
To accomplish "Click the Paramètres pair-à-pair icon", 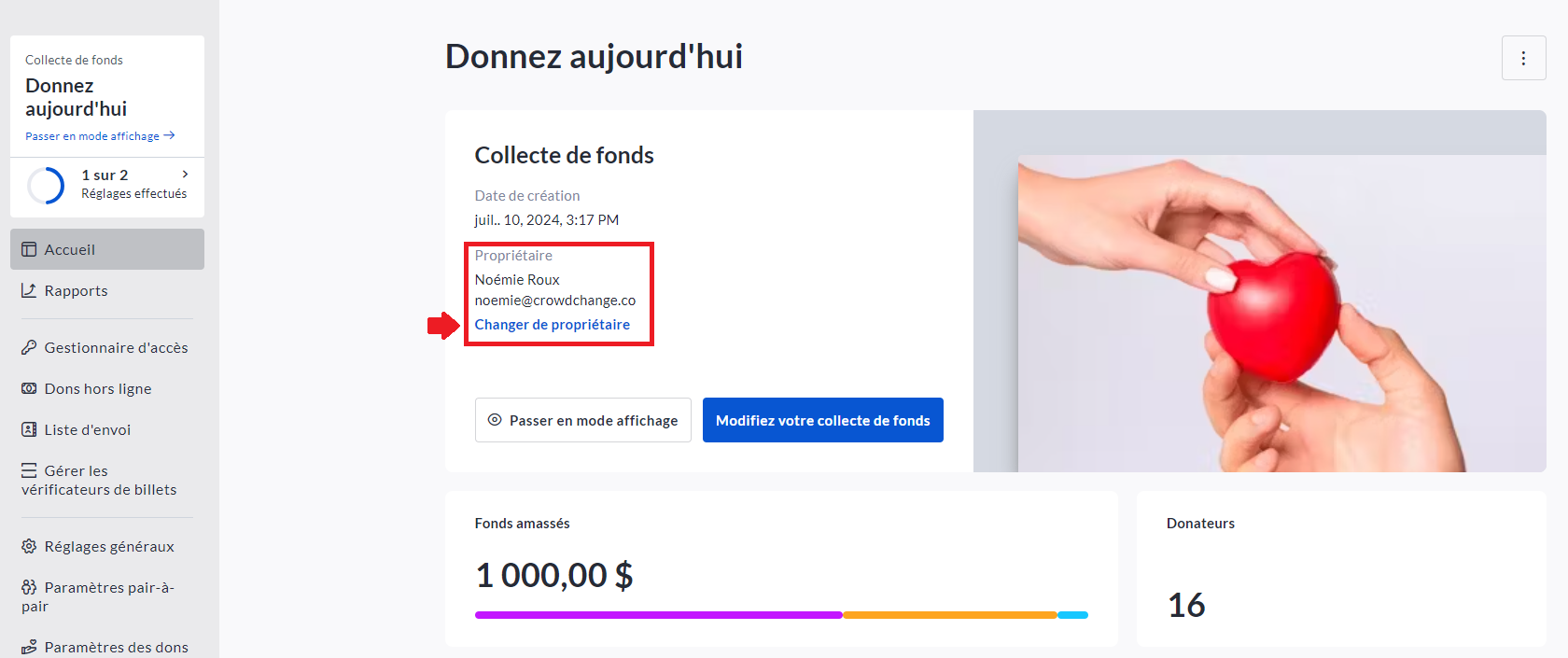I will [x=29, y=587].
